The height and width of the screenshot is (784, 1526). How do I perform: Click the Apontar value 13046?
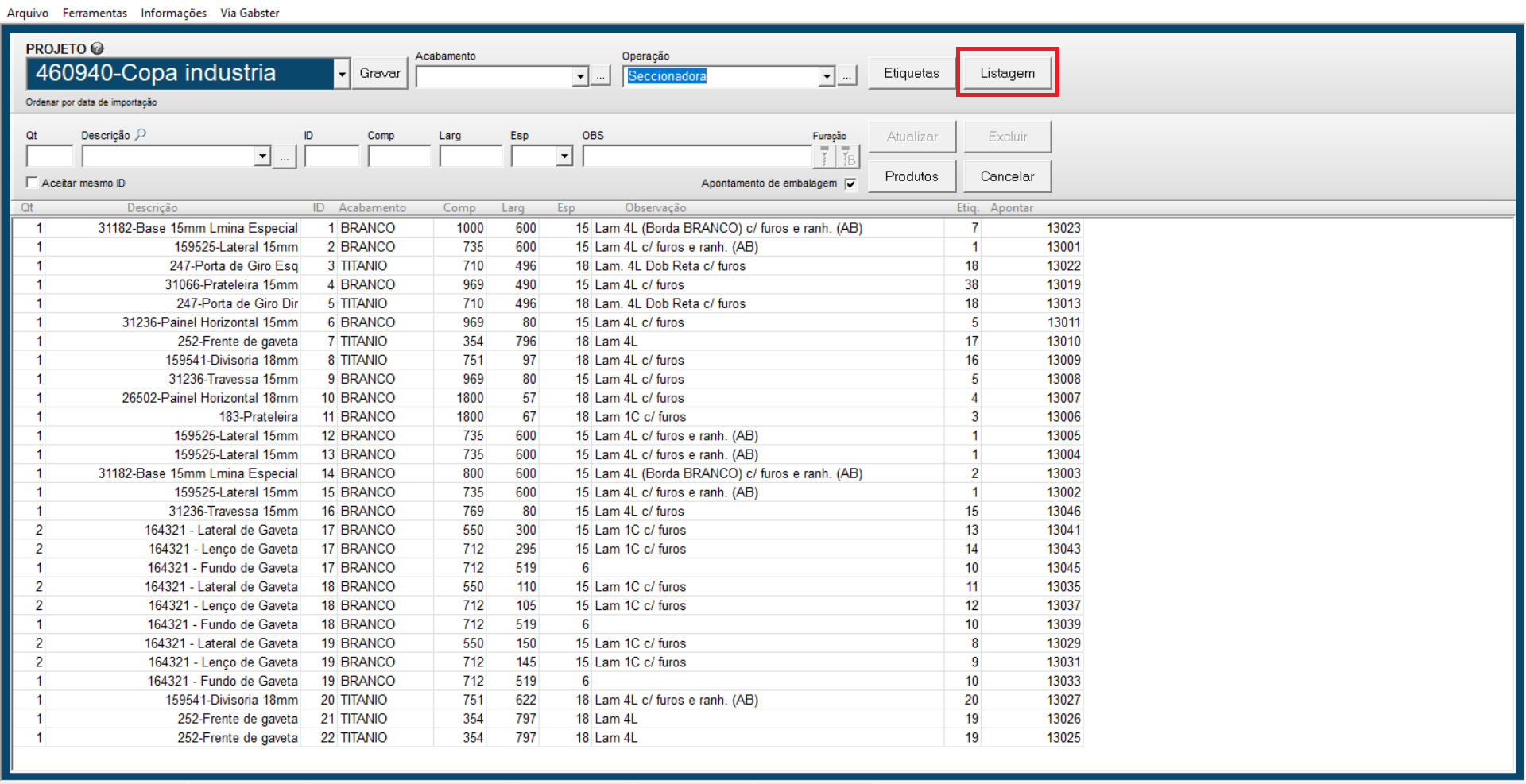(1063, 512)
